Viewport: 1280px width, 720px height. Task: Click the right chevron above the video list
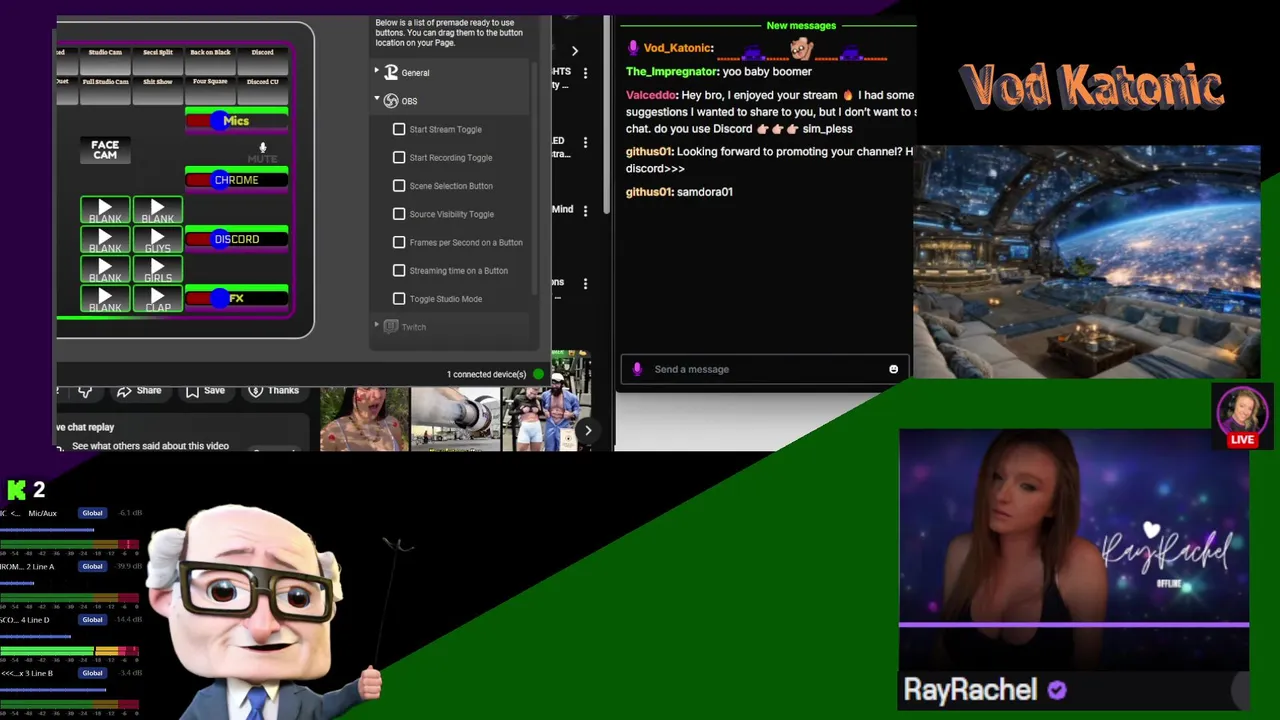(575, 51)
